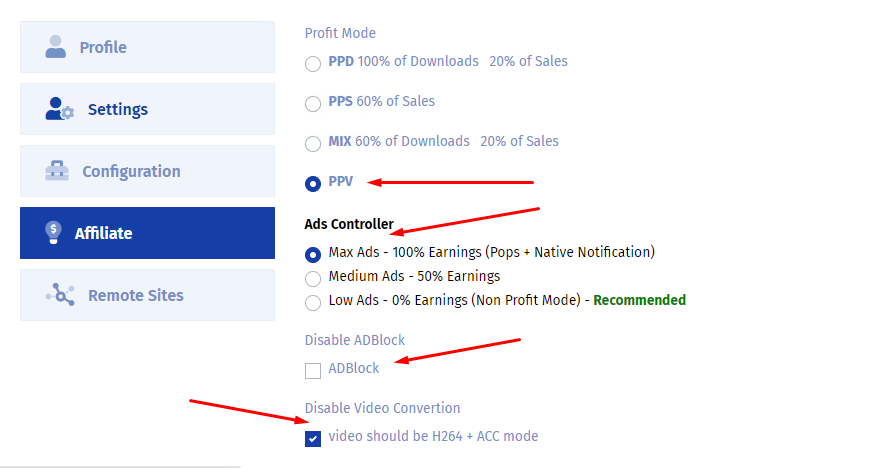
Task: Choose Low Ads Non Profit Mode
Action: coord(313,301)
